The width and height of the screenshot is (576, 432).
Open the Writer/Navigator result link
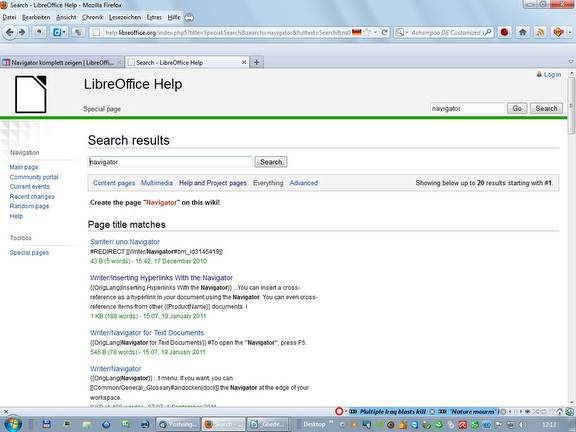(x=116, y=369)
